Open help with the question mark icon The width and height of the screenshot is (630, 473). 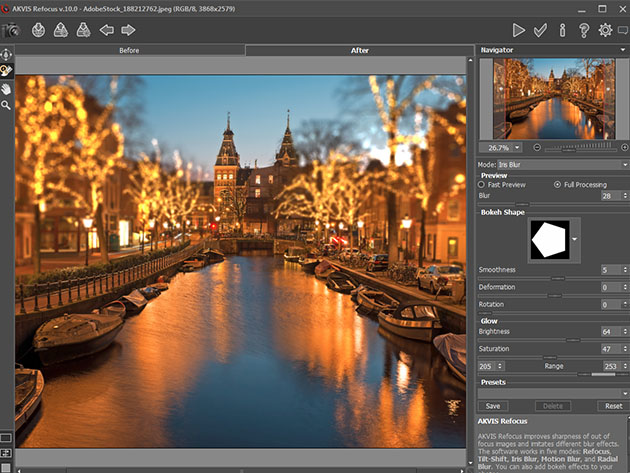pyautogui.click(x=583, y=30)
